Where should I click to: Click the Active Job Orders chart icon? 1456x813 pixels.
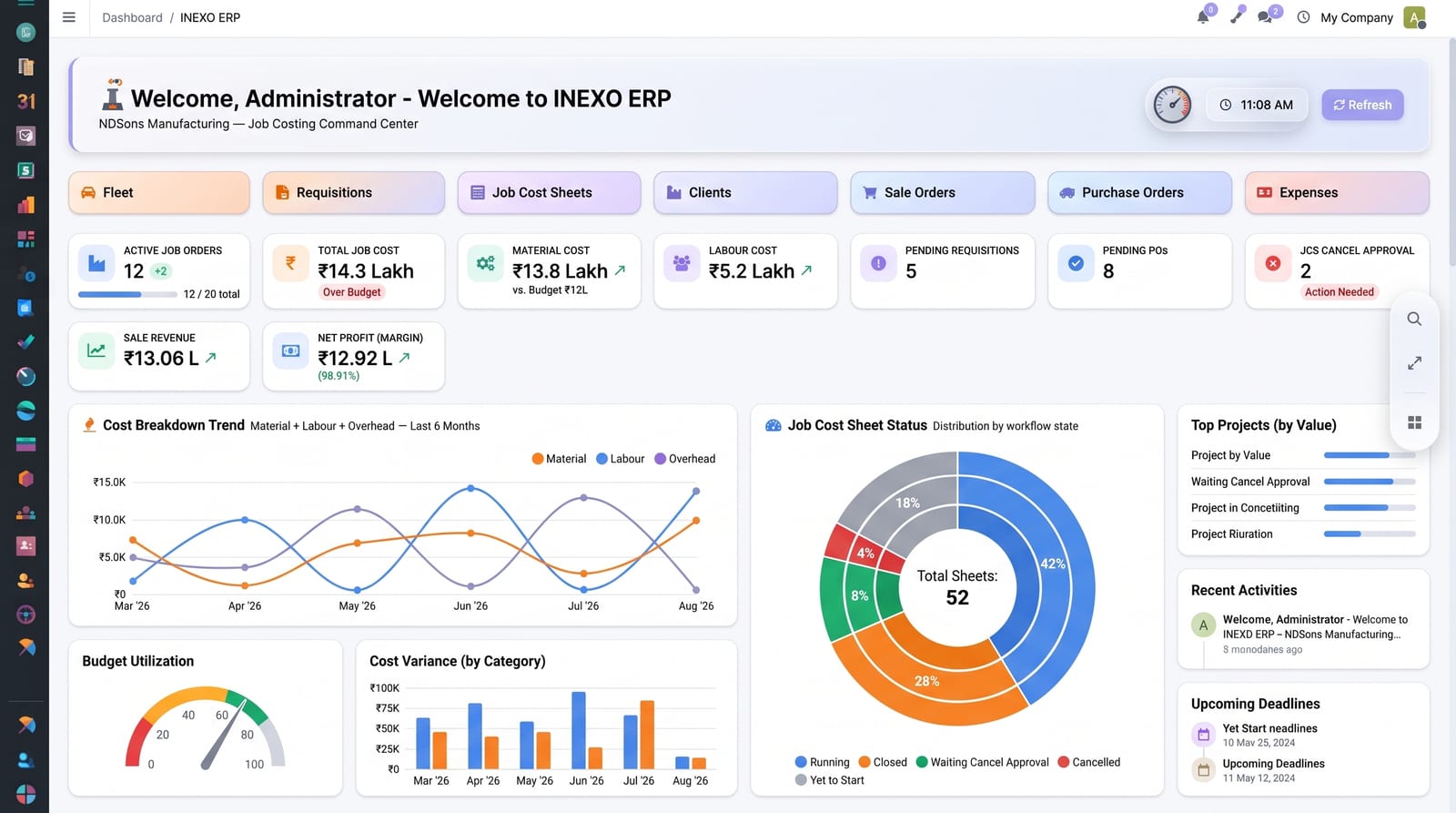coord(96,263)
